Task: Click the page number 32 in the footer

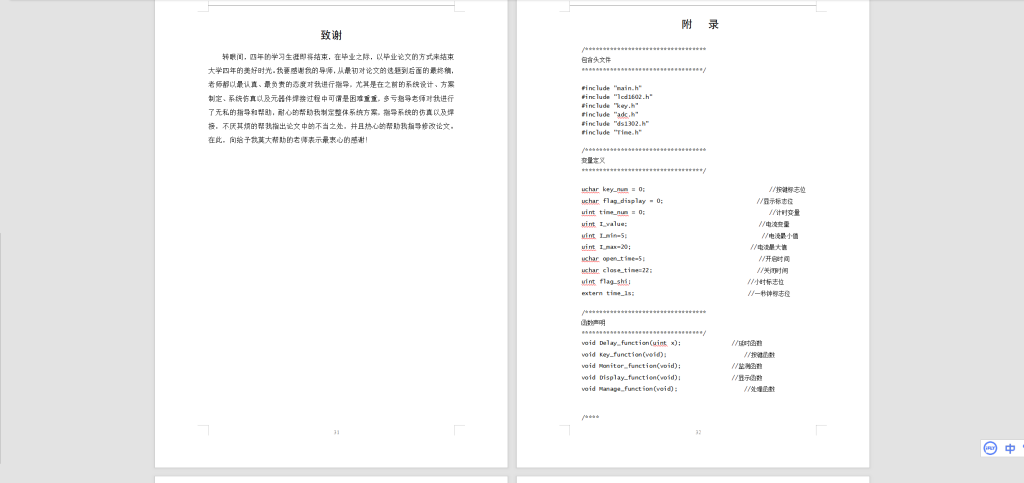Action: (x=698, y=432)
